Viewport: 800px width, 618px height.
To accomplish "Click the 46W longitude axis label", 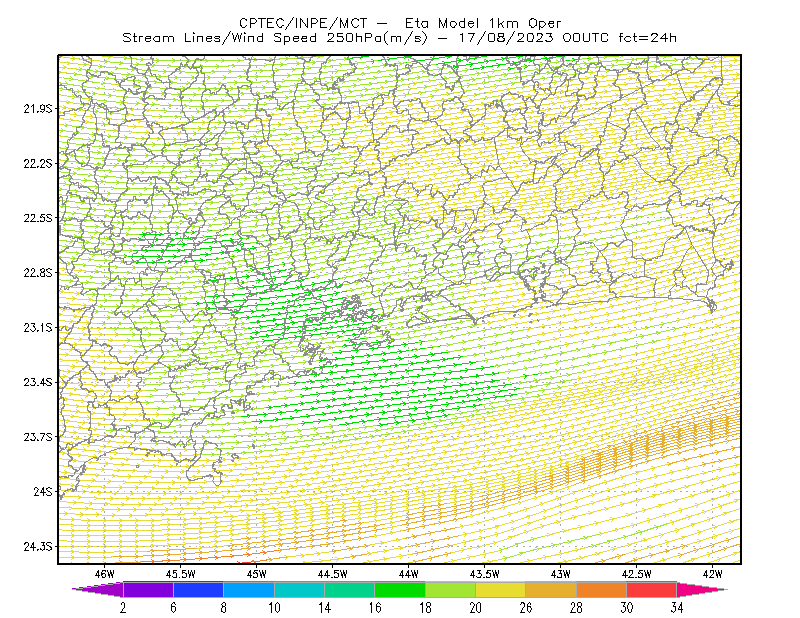I will pyautogui.click(x=105, y=574).
